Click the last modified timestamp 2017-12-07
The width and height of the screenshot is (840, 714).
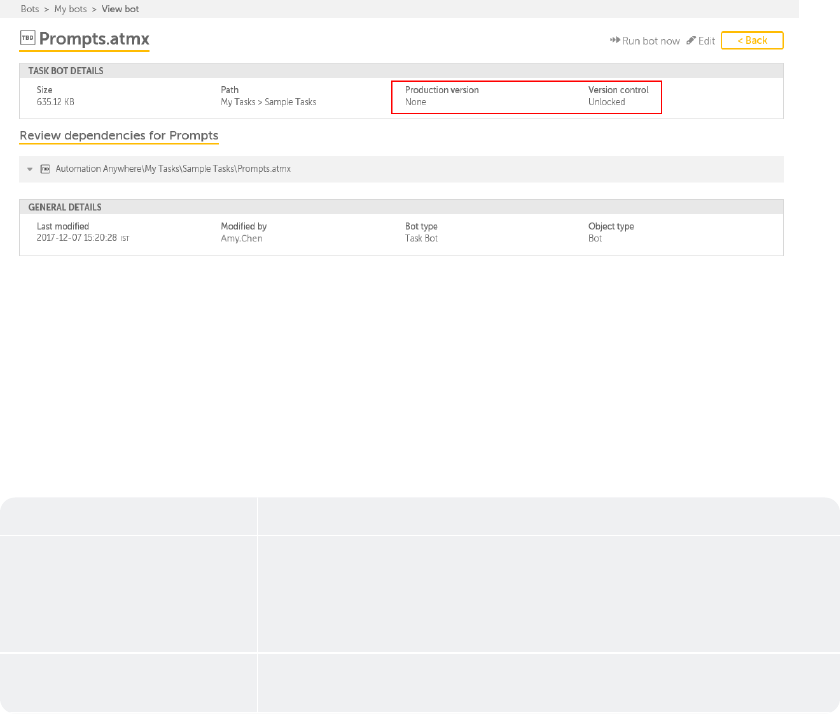(x=76, y=239)
